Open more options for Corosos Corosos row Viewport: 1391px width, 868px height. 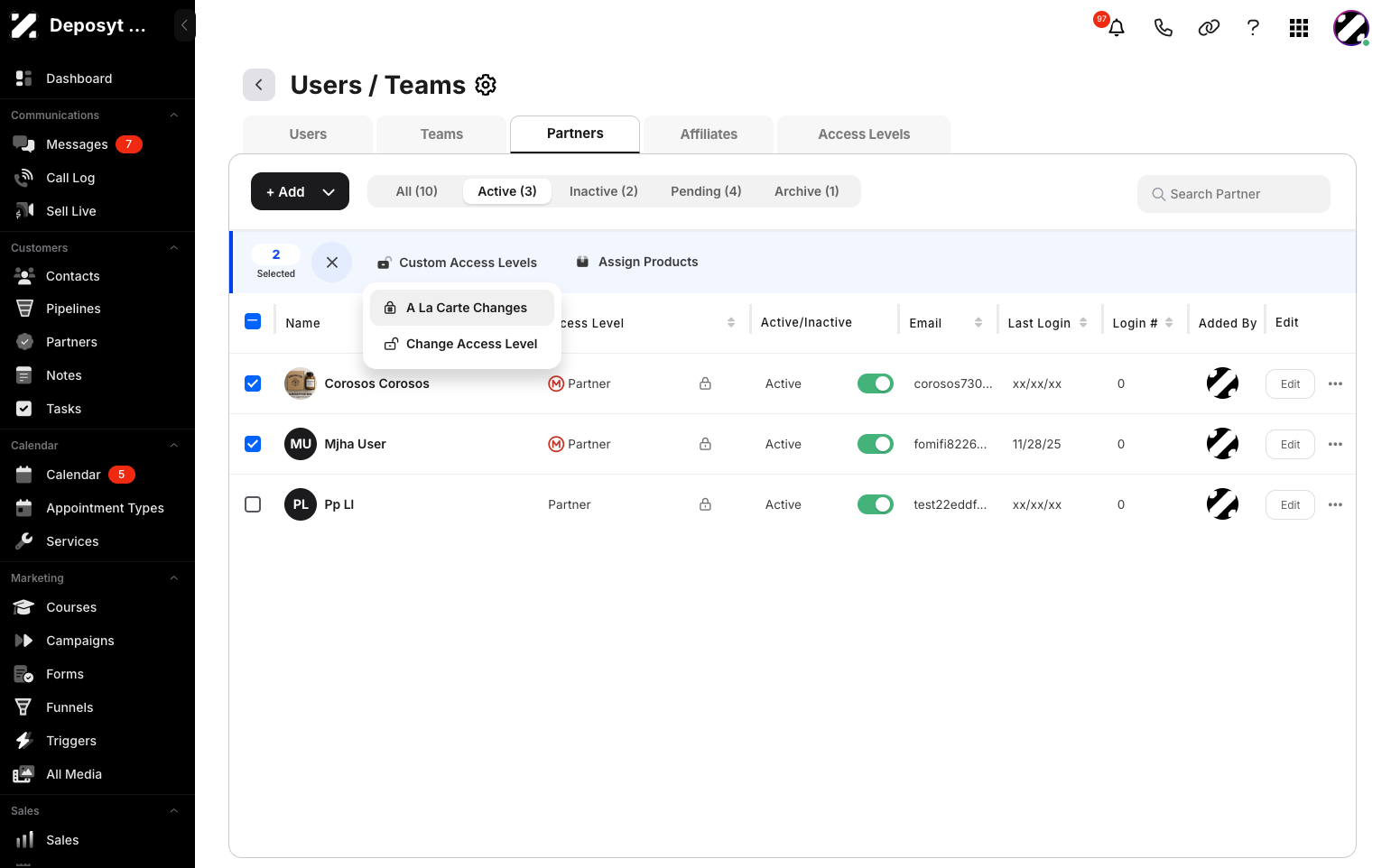pyautogui.click(x=1335, y=383)
